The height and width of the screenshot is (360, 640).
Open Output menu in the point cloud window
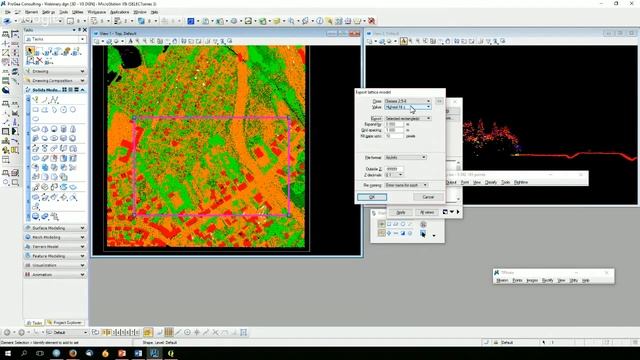tap(451, 182)
